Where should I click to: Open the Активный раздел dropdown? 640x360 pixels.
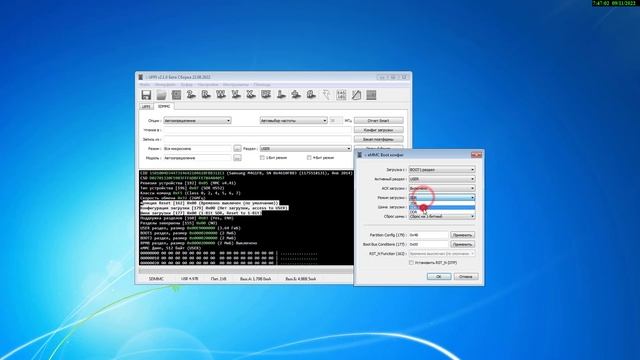442,179
